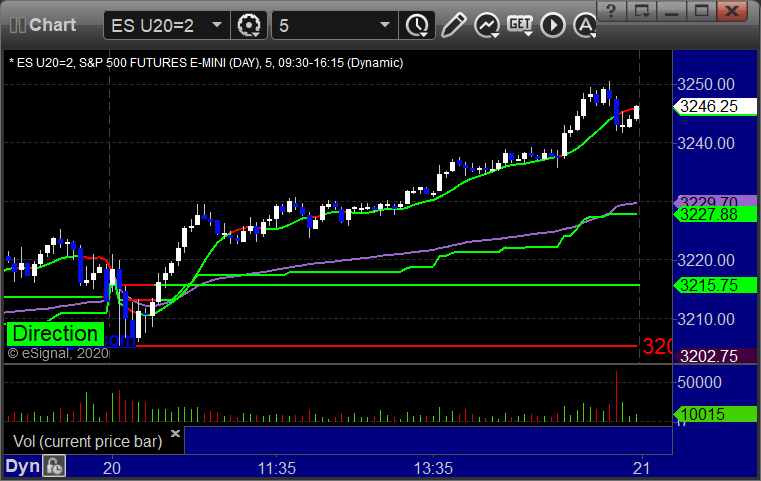Click the Dyn dynamic scaling label
Screen dimensions: 761x481
tap(22, 466)
